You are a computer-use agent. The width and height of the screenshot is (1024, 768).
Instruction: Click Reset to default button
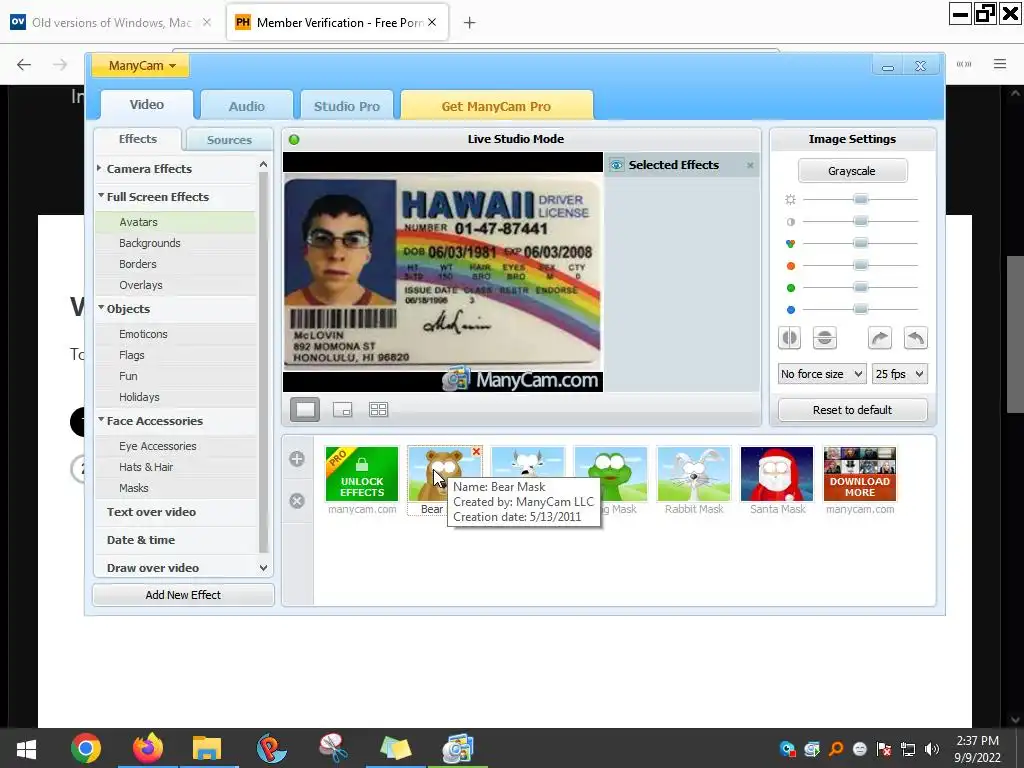pyautogui.click(x=852, y=410)
